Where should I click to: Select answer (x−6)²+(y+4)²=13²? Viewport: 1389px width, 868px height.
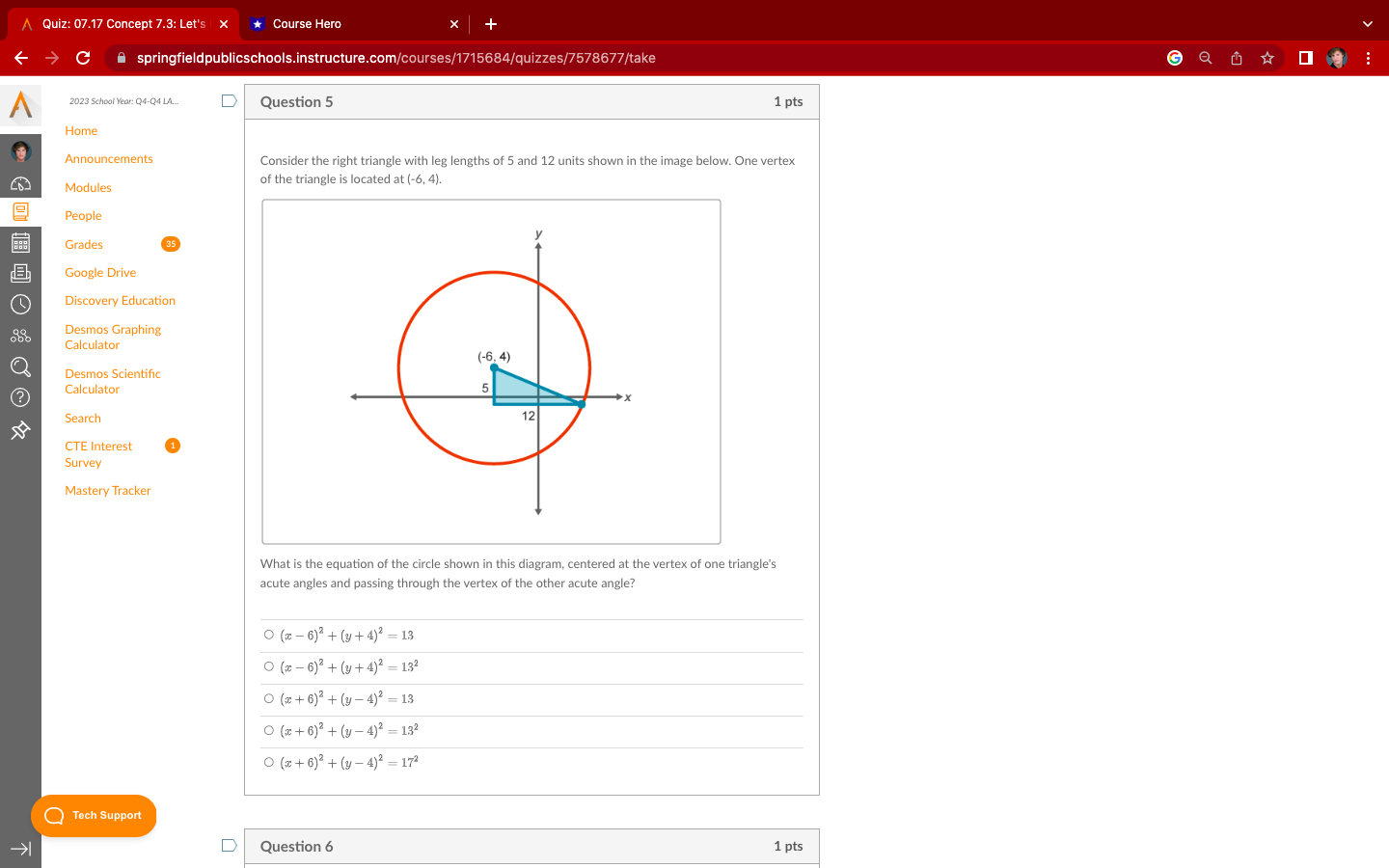point(269,666)
